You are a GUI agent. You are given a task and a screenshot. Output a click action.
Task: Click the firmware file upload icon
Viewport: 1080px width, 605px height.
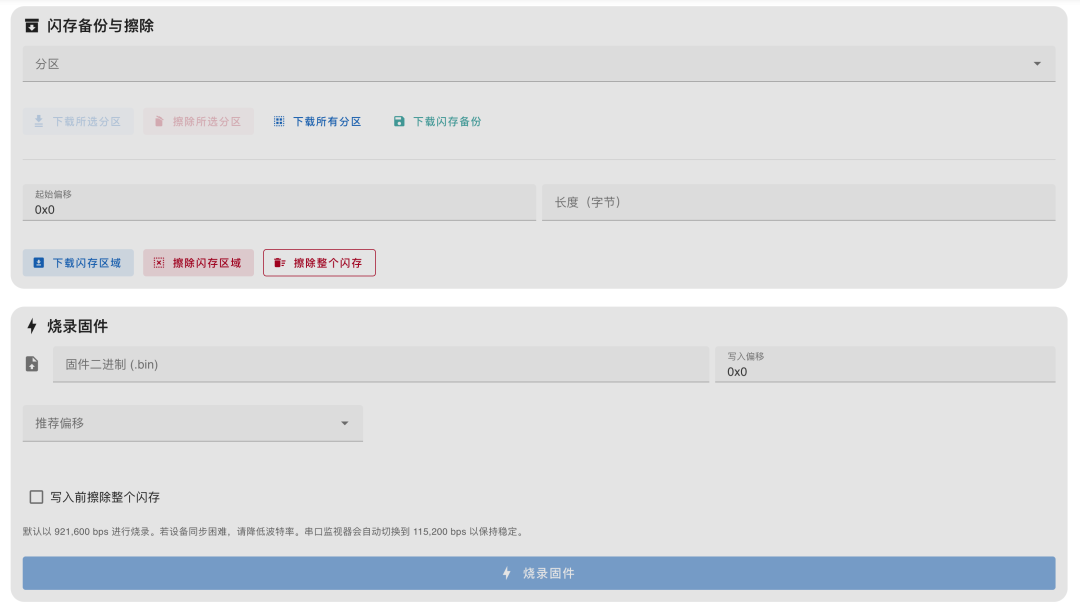coord(32,364)
